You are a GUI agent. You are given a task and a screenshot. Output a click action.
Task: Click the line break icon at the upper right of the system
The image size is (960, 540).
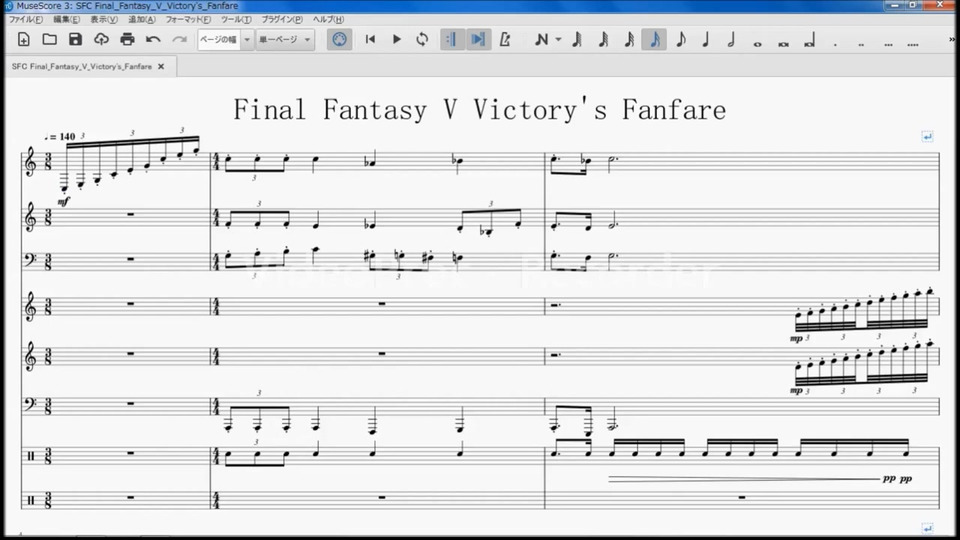pyautogui.click(x=927, y=137)
